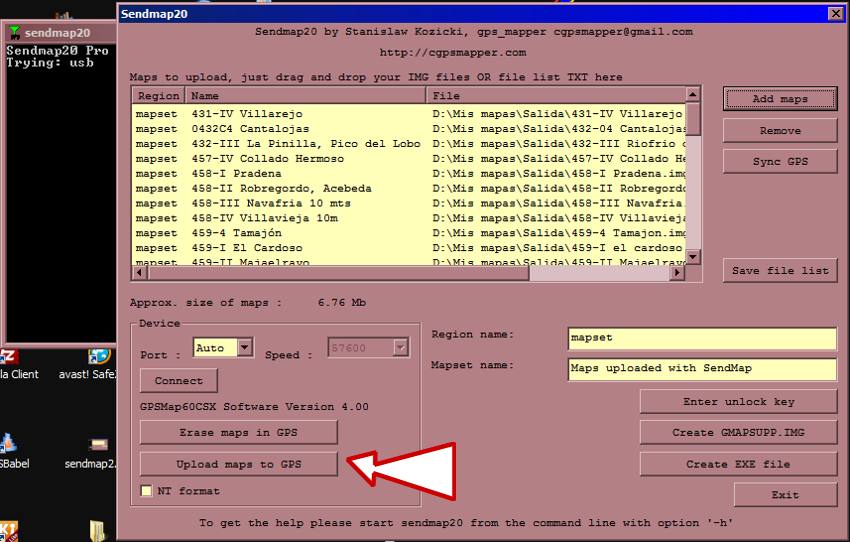850x542 pixels.
Task: Open the Port dropdown arrow
Action: tap(245, 347)
